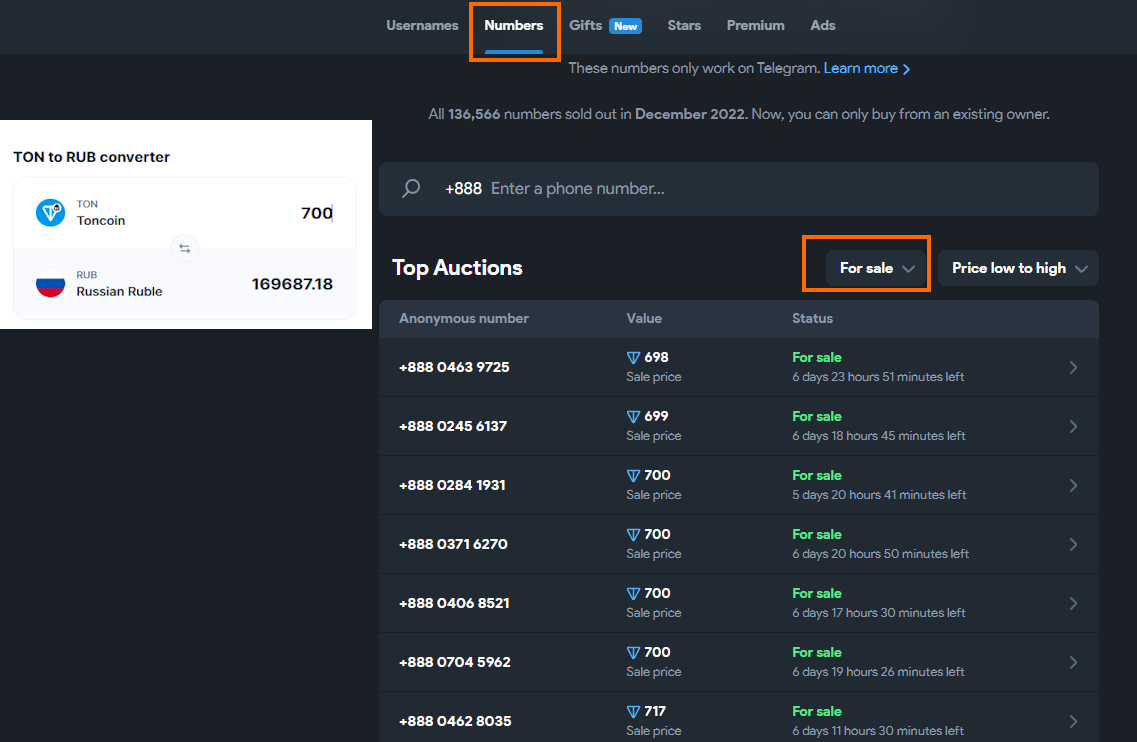Click the Anonymous number column header
Screen dimensions: 1137x742
click(463, 318)
